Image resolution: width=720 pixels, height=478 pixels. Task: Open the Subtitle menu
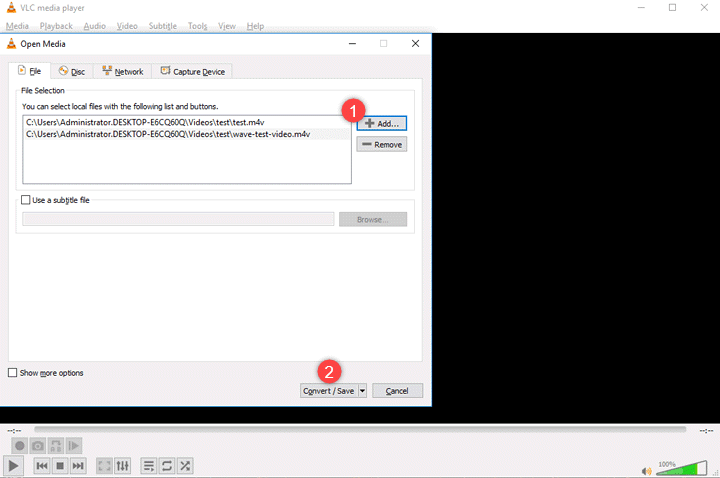pos(163,26)
